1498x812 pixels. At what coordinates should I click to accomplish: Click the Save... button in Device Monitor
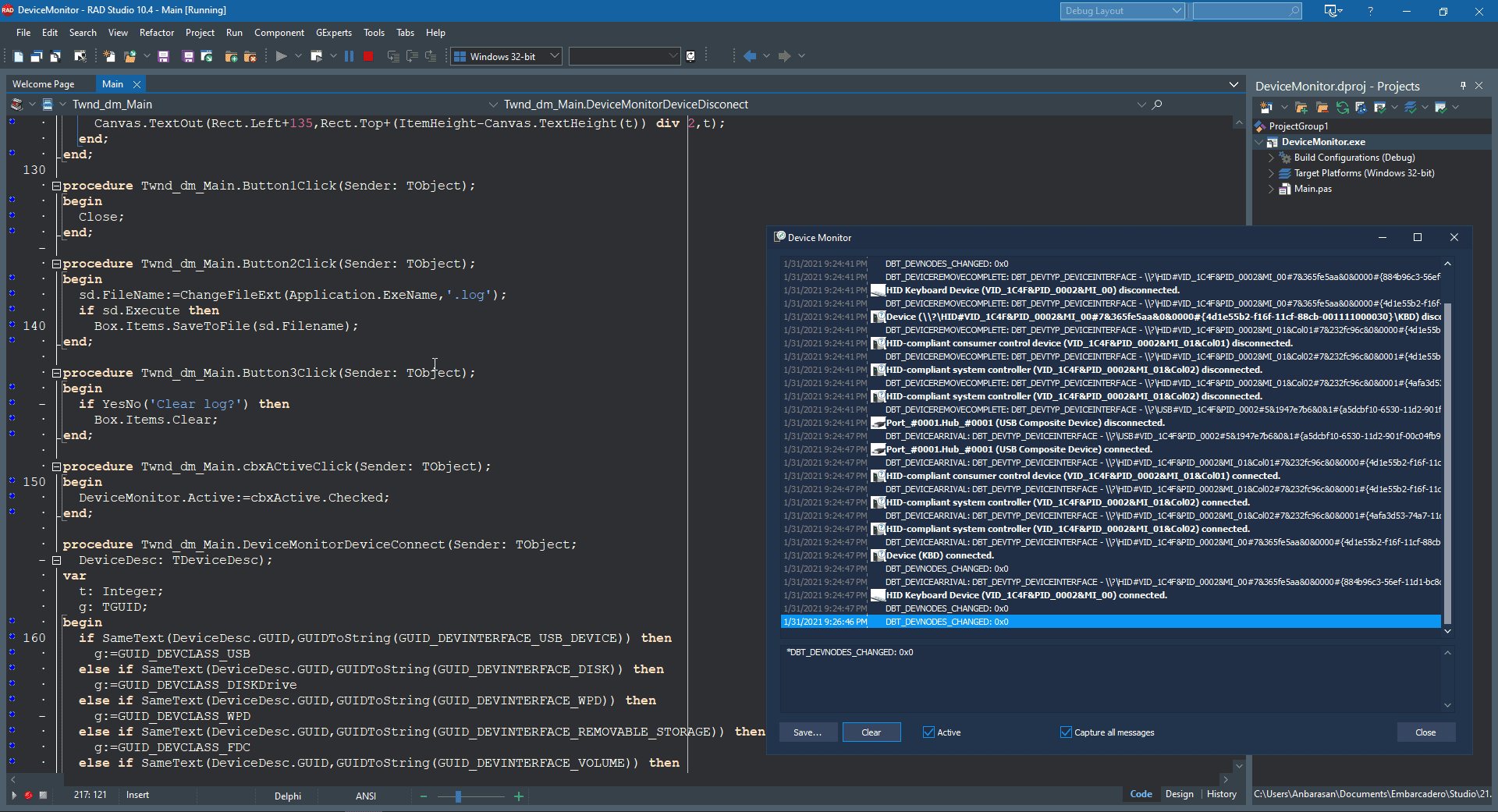click(x=808, y=732)
